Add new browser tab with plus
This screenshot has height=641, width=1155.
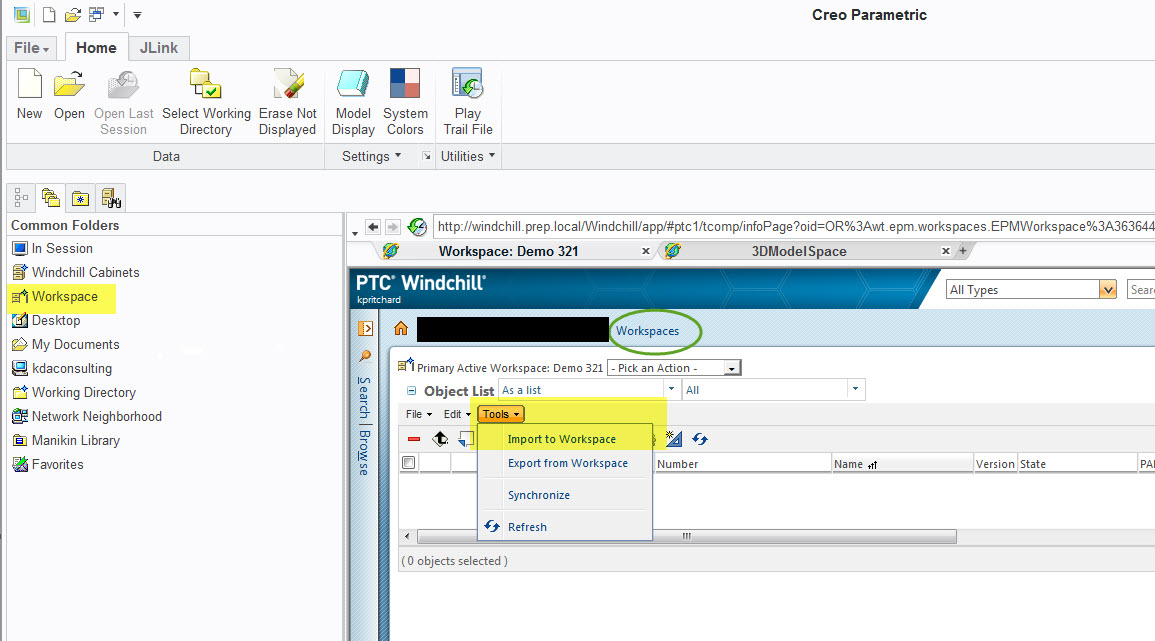point(962,251)
